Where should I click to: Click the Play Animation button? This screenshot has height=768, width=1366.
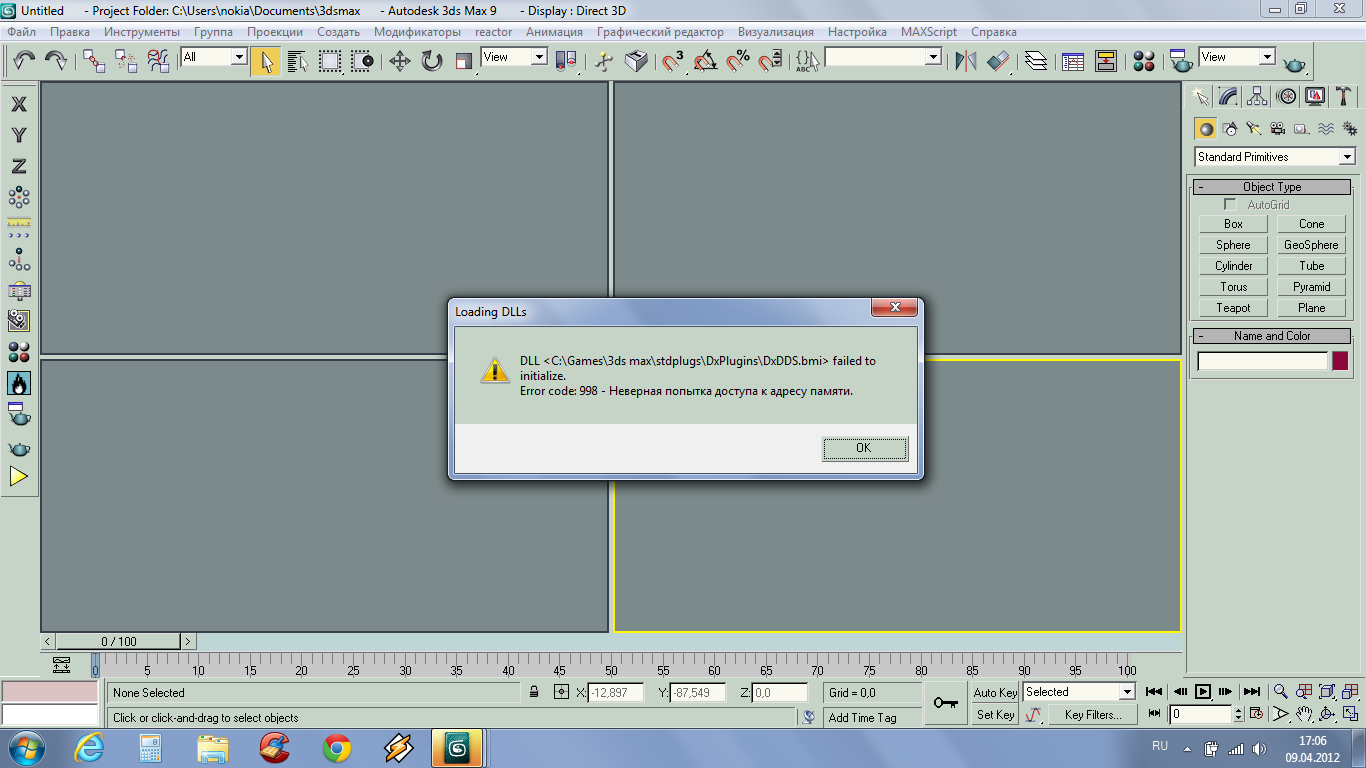(1203, 691)
